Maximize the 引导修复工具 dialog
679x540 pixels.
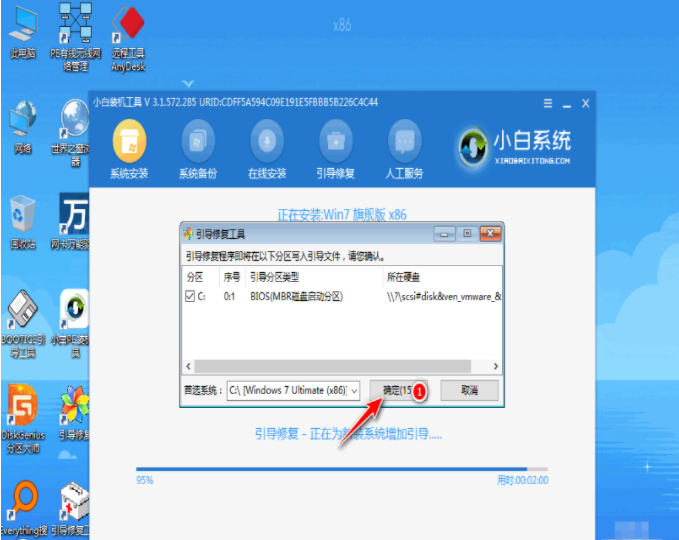tap(467, 233)
